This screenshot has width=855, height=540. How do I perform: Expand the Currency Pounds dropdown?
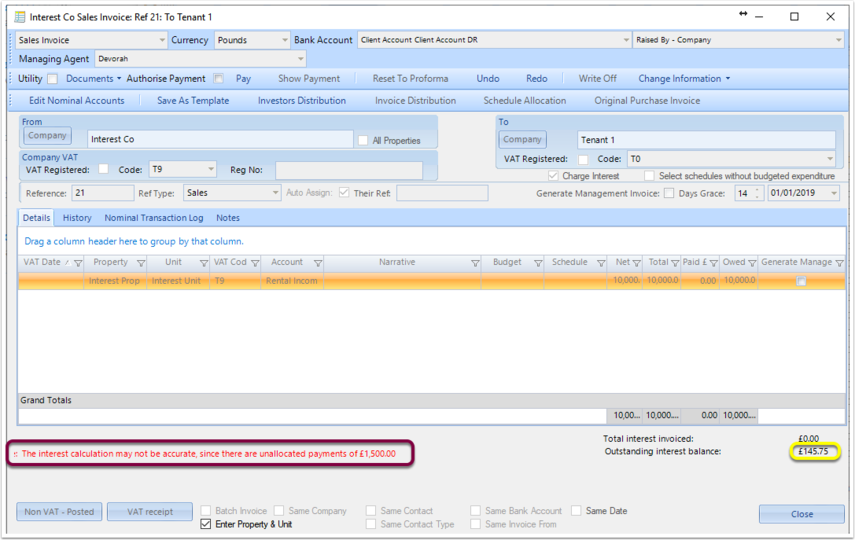285,40
